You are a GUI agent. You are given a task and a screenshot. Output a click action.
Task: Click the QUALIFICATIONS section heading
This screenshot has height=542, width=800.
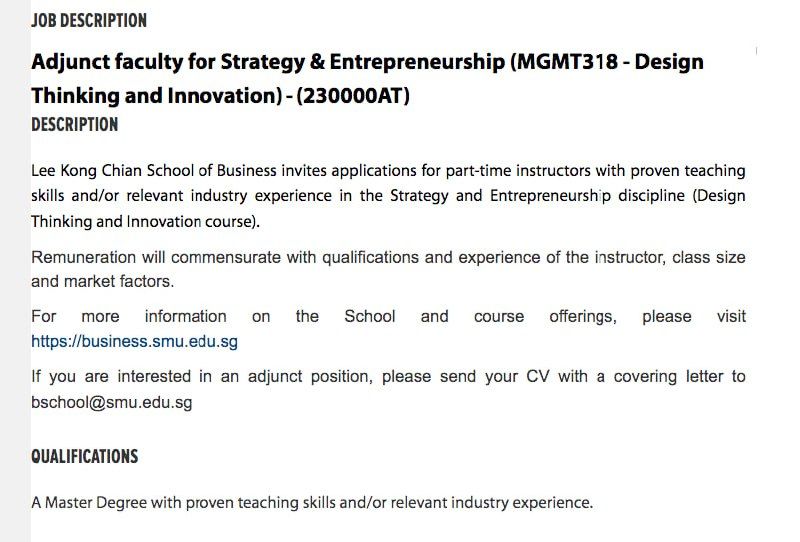pos(85,457)
